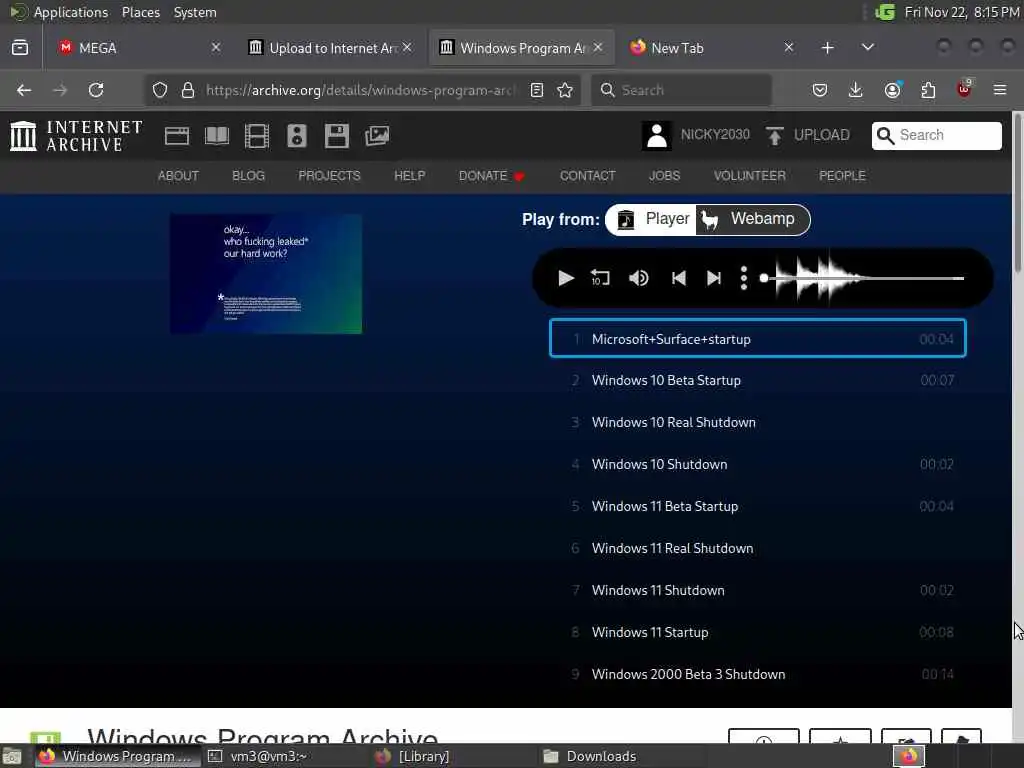Screen dimensions: 1024x768
Task: Open the player's three-dot options menu
Action: pos(743,278)
